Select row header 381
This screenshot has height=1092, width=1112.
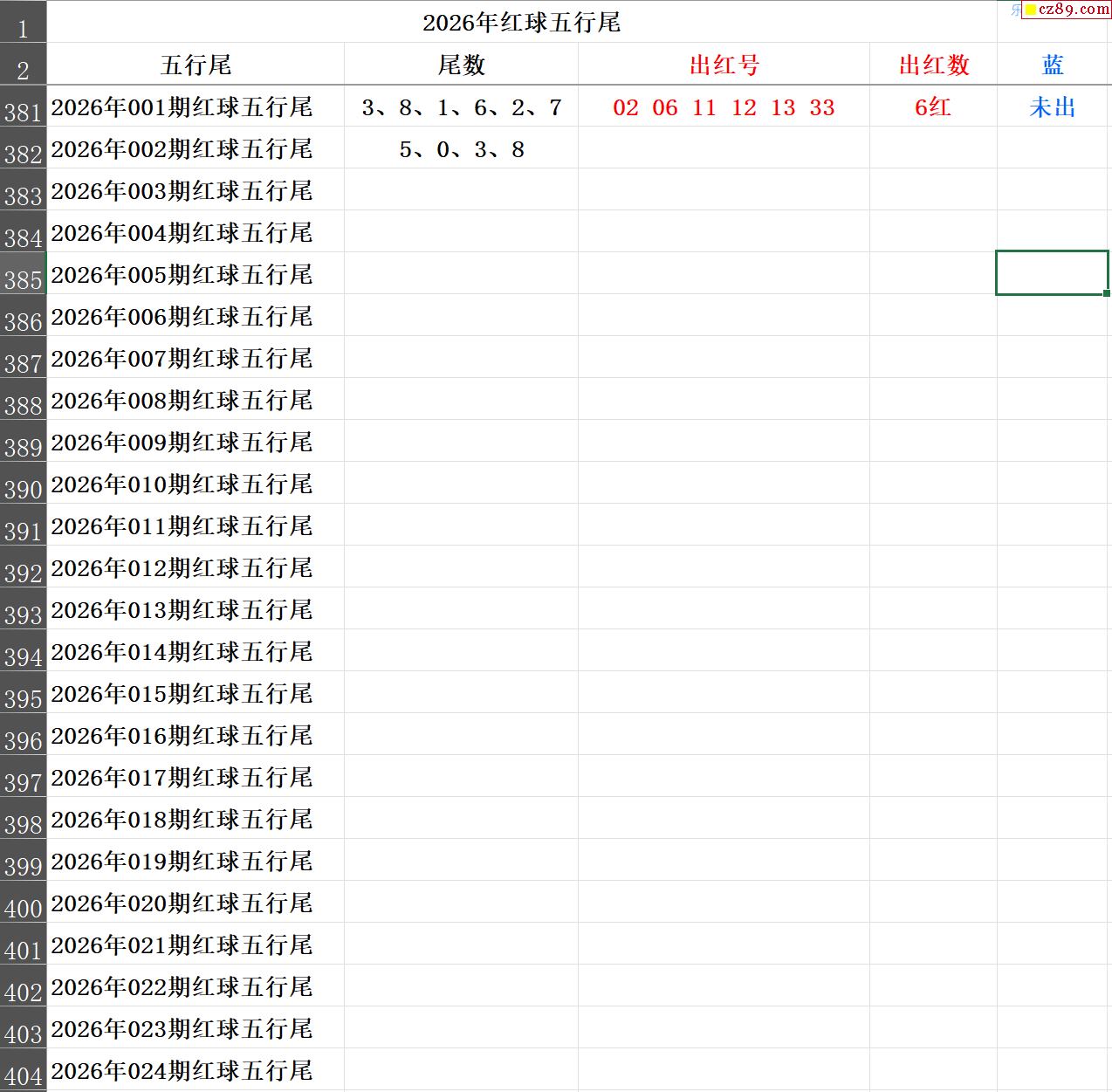coord(23,108)
